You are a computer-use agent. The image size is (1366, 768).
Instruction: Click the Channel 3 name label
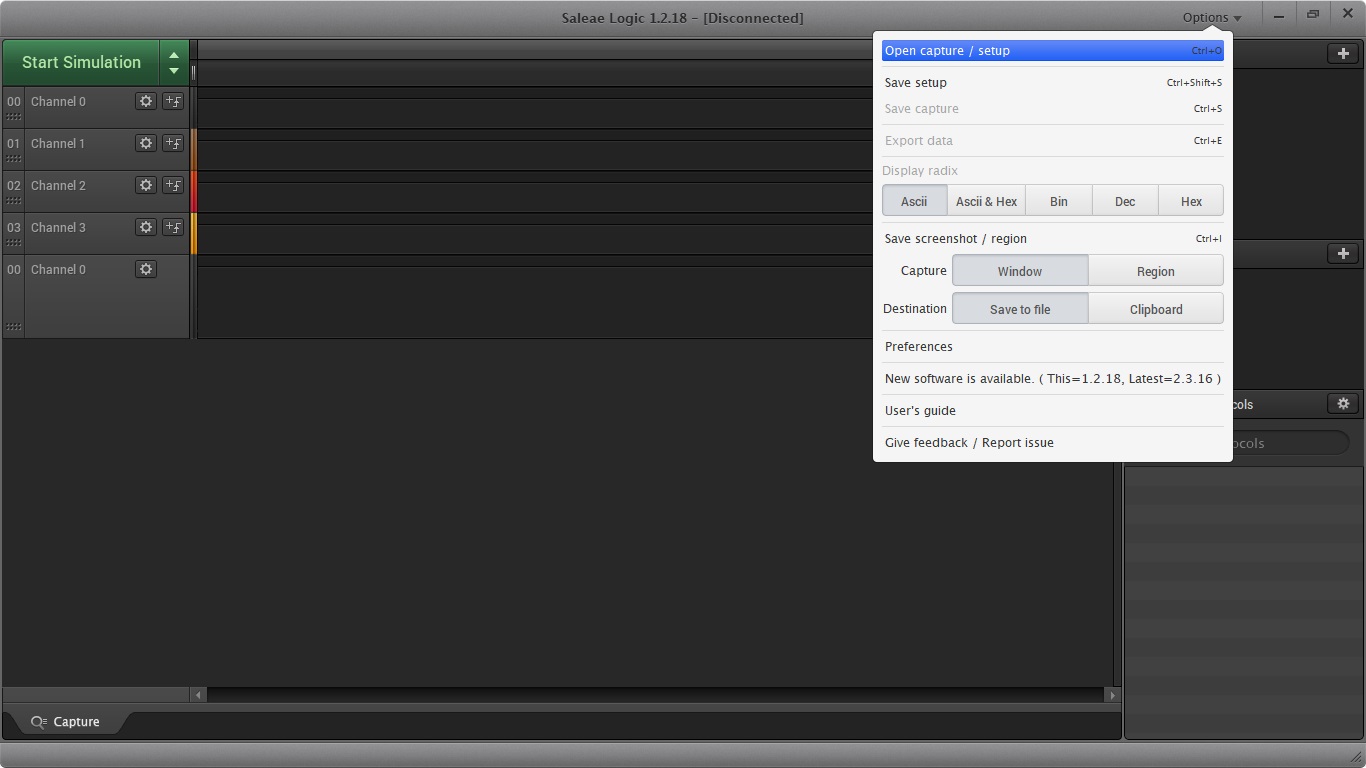point(58,227)
